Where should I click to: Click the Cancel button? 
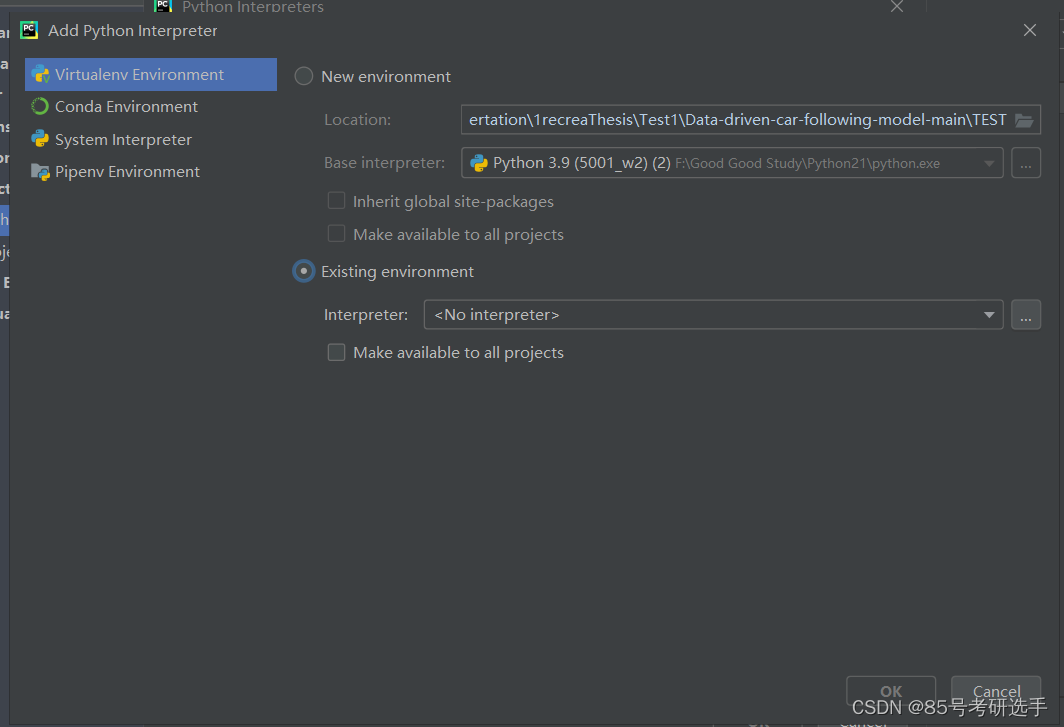tap(995, 691)
